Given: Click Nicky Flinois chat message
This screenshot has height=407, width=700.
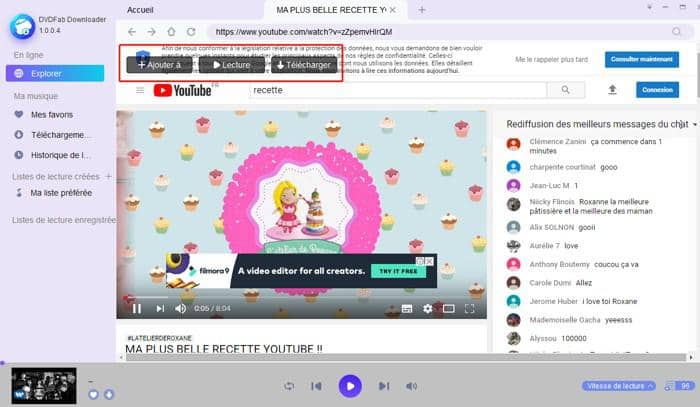Looking at the screenshot, I should coord(591,206).
